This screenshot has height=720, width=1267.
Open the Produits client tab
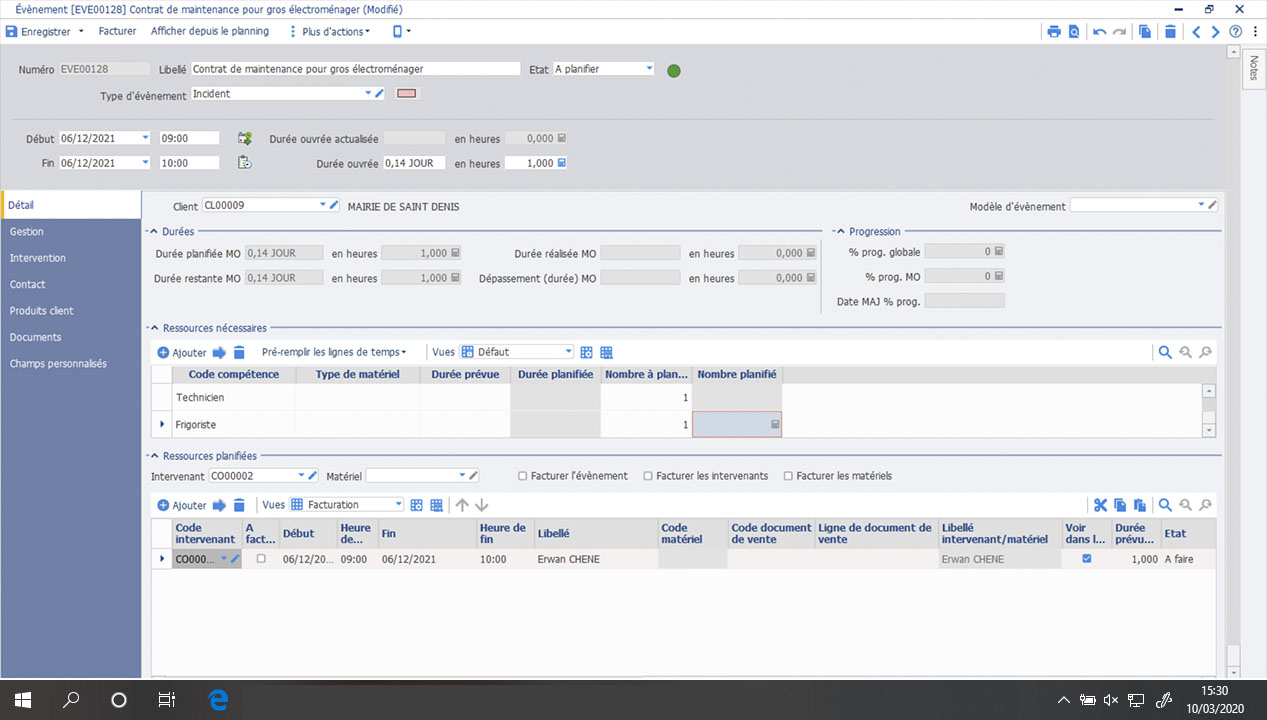(x=71, y=311)
